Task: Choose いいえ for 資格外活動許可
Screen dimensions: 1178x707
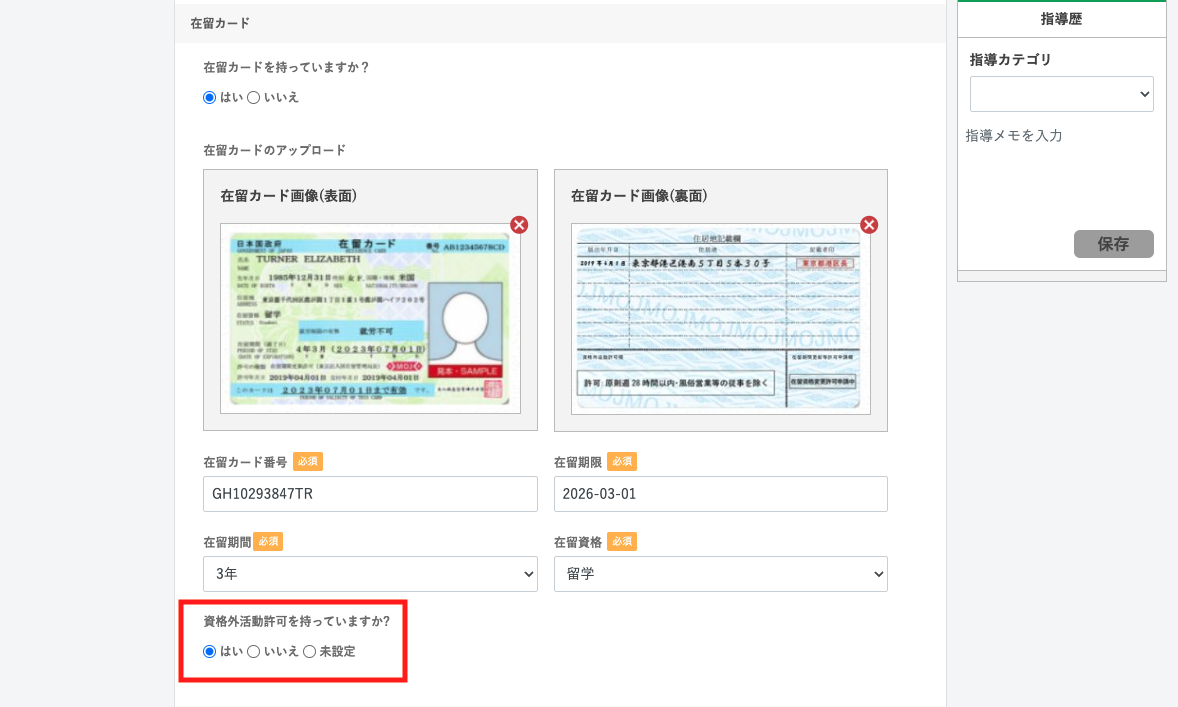Action: pyautogui.click(x=254, y=651)
